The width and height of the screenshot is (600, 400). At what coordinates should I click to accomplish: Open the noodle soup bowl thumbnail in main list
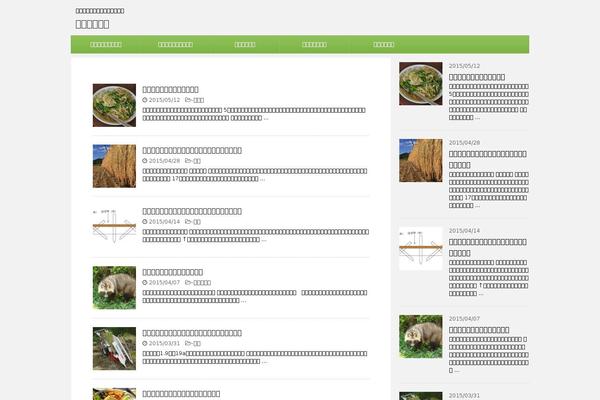tap(114, 105)
